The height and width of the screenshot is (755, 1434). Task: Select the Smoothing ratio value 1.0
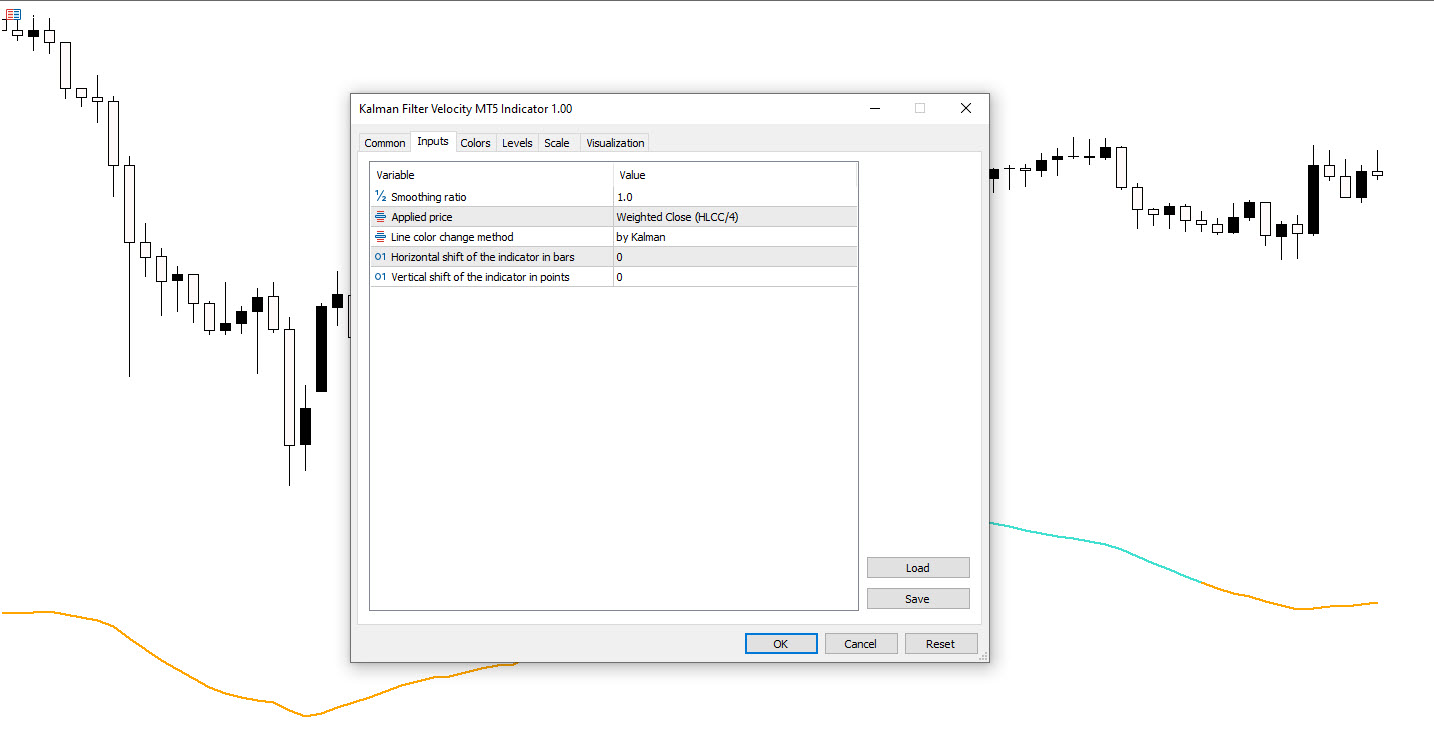[735, 197]
